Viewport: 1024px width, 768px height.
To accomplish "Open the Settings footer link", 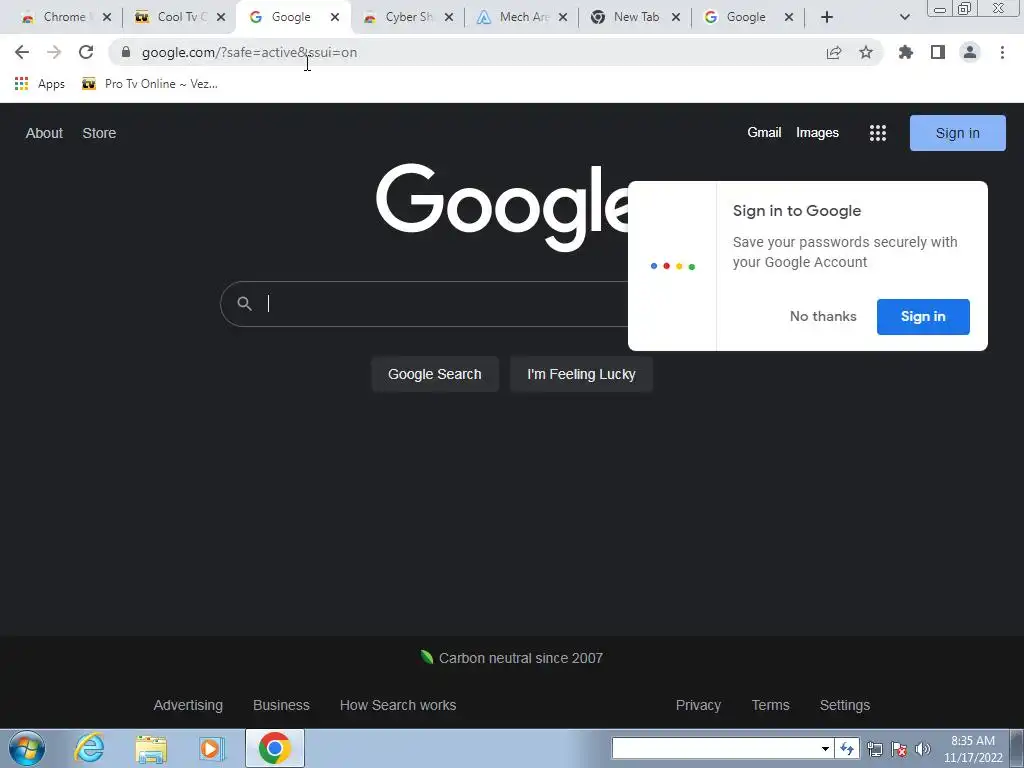I will tap(844, 705).
